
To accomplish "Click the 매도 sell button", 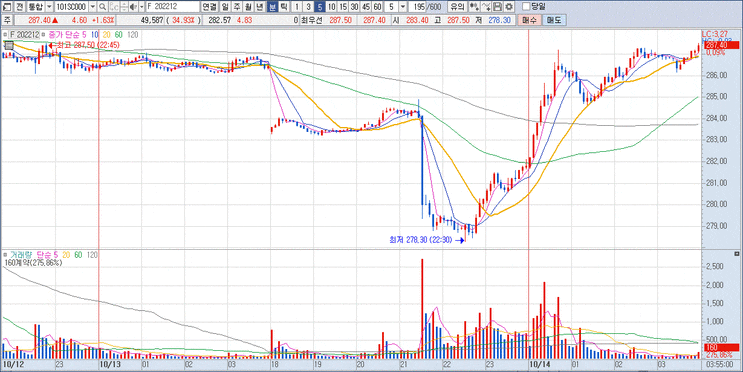I will [553, 20].
